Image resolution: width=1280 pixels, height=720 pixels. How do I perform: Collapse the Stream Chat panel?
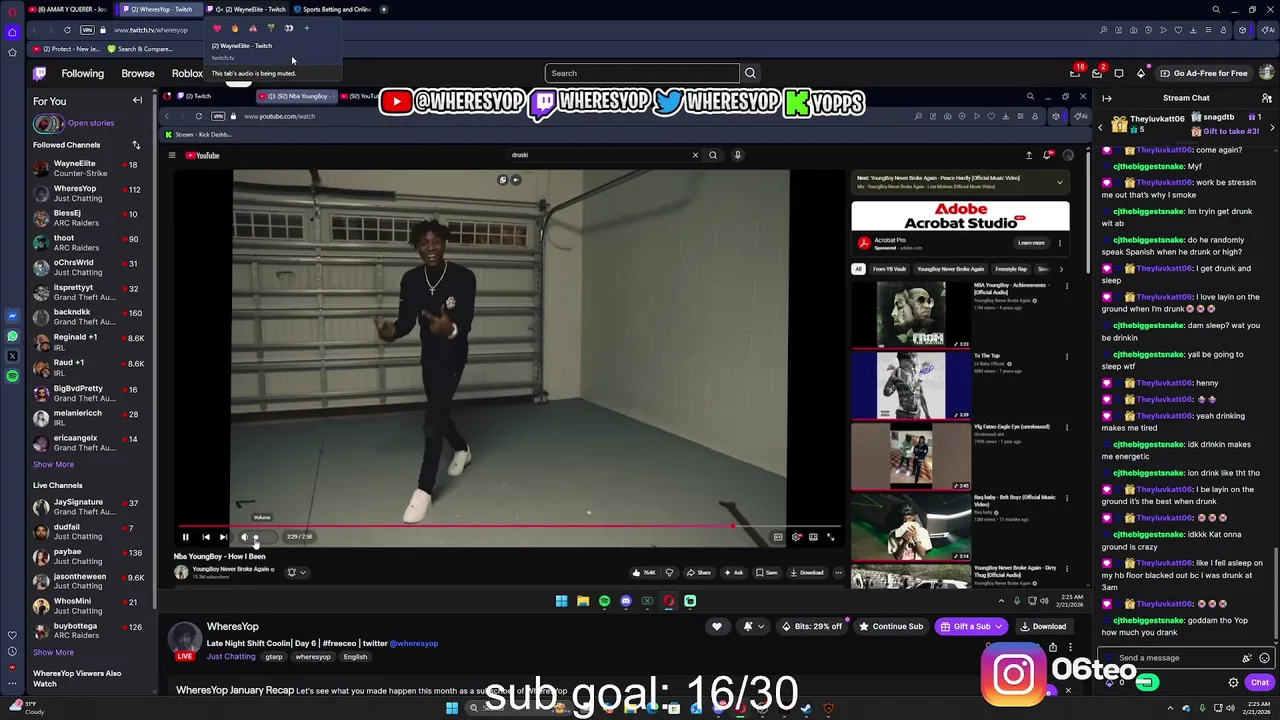[1107, 98]
